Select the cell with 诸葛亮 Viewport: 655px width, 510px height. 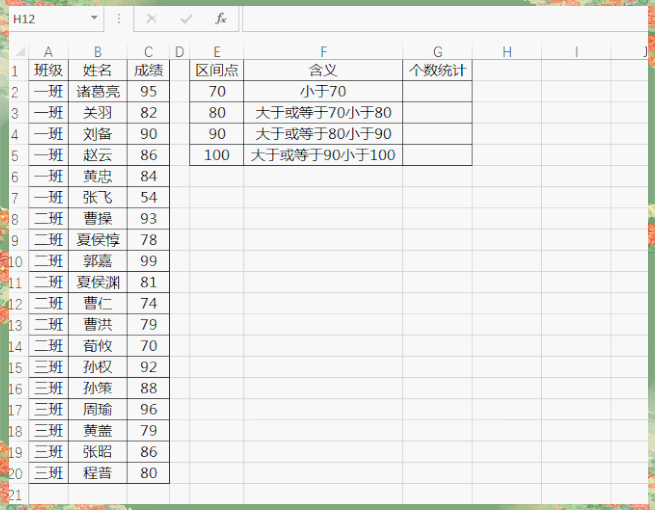coord(98,91)
